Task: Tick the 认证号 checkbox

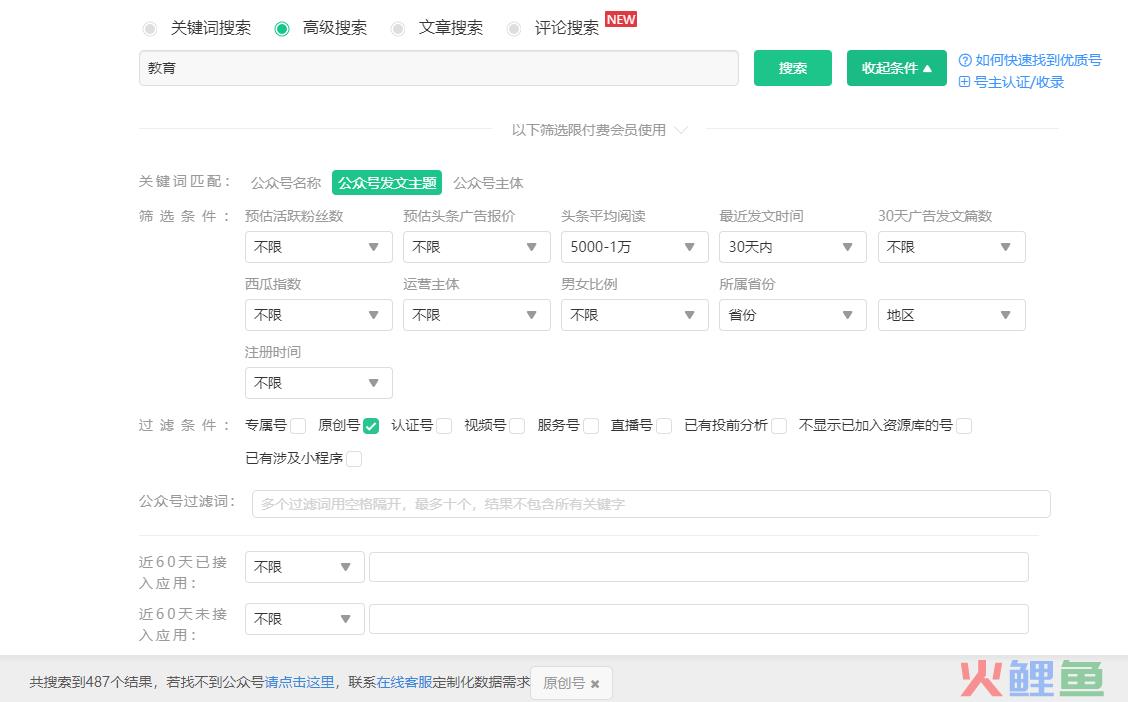Action: 445,426
